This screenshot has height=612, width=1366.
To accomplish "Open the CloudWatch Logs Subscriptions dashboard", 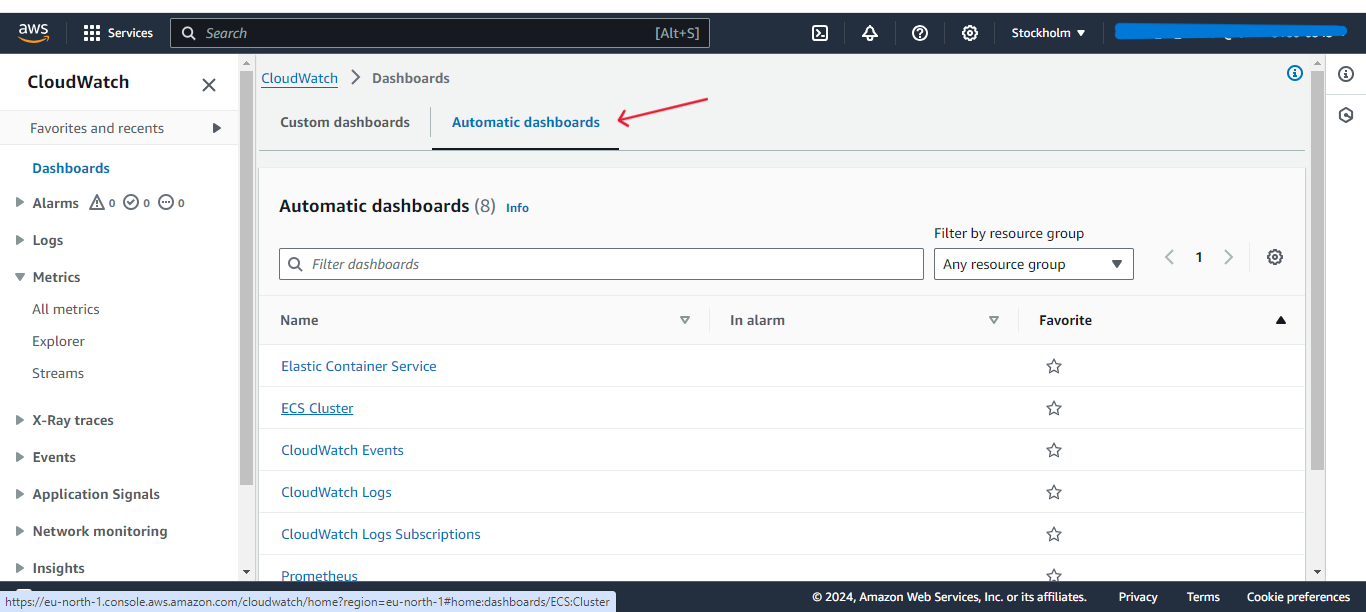I will point(381,534).
